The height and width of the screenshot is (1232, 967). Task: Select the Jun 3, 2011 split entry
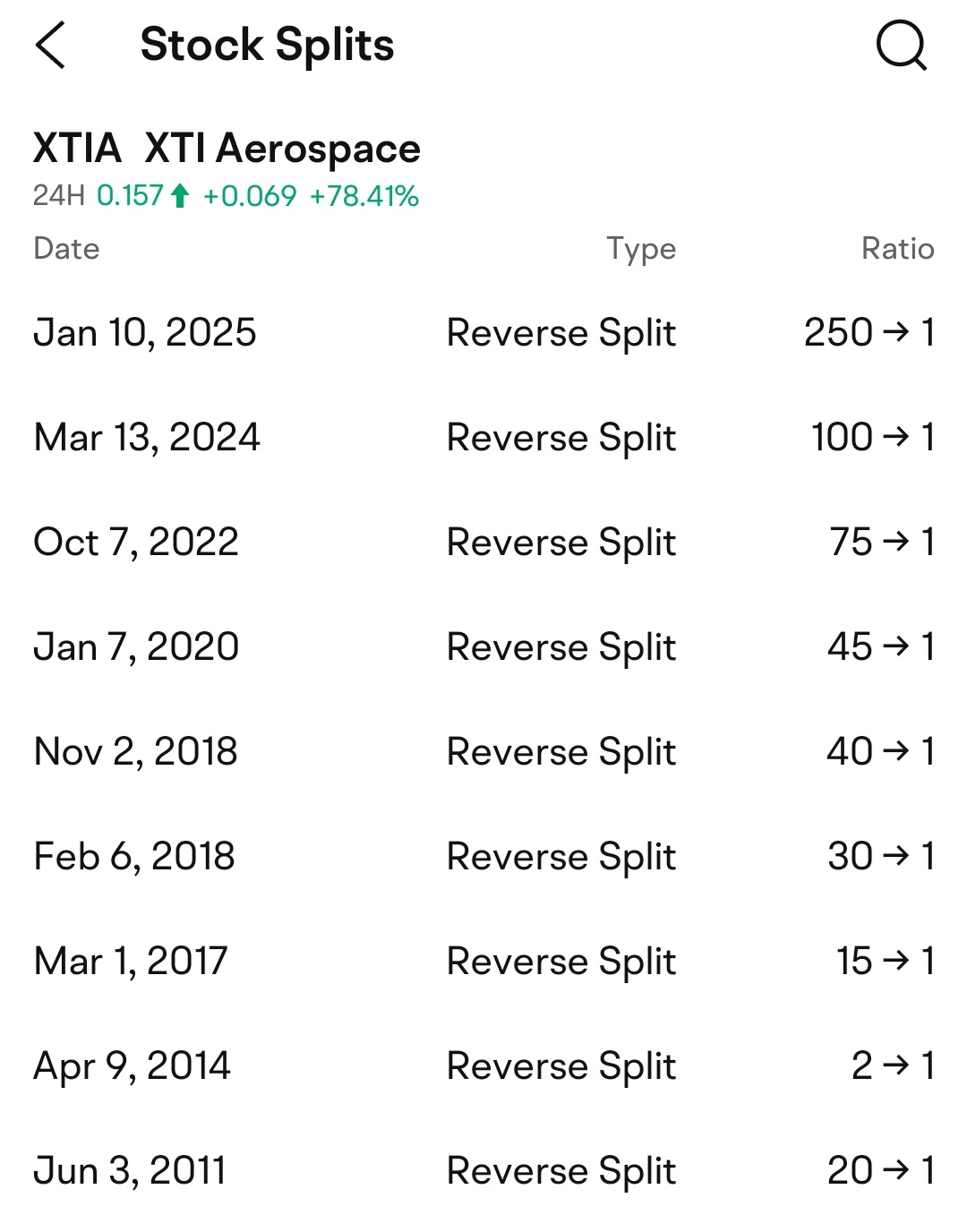tap(130, 1170)
